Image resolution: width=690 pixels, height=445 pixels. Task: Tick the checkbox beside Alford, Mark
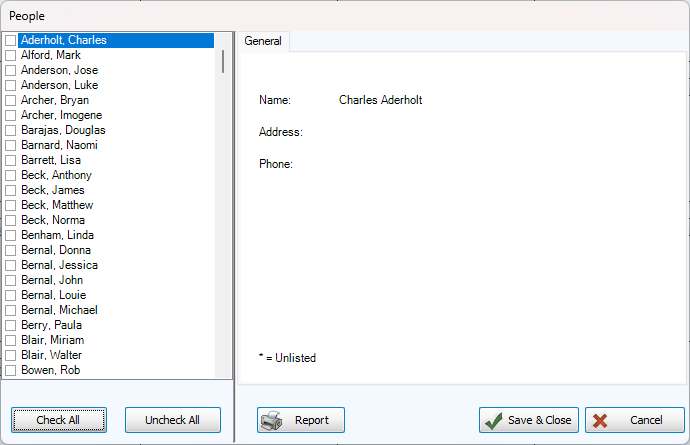[10, 56]
